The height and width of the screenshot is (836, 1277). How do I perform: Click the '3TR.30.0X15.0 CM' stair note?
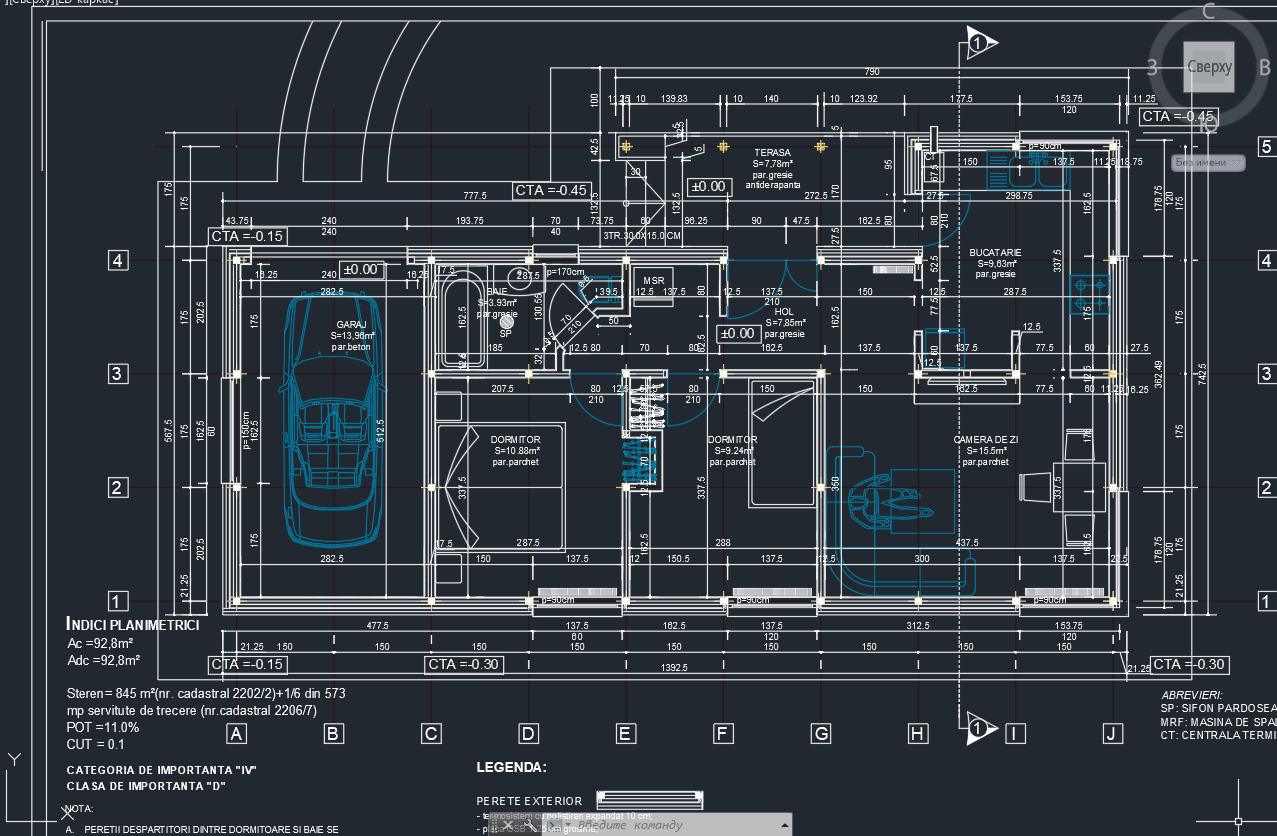pos(641,236)
